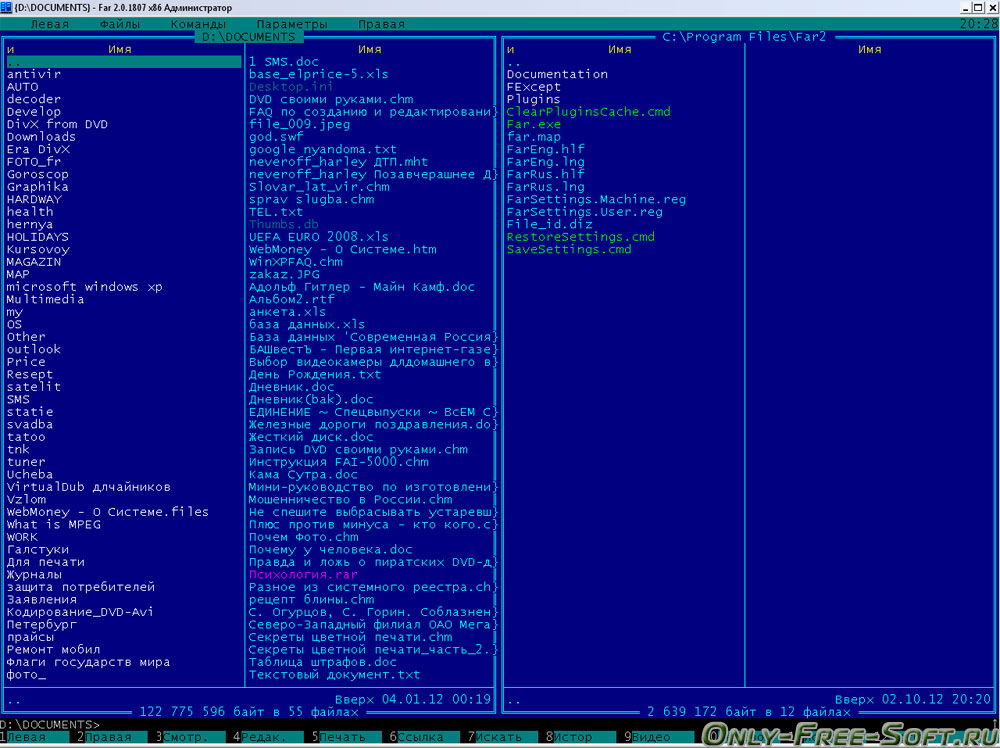Click F5 Печать key bar button
Screen dimensions: 1000x748
[346, 737]
